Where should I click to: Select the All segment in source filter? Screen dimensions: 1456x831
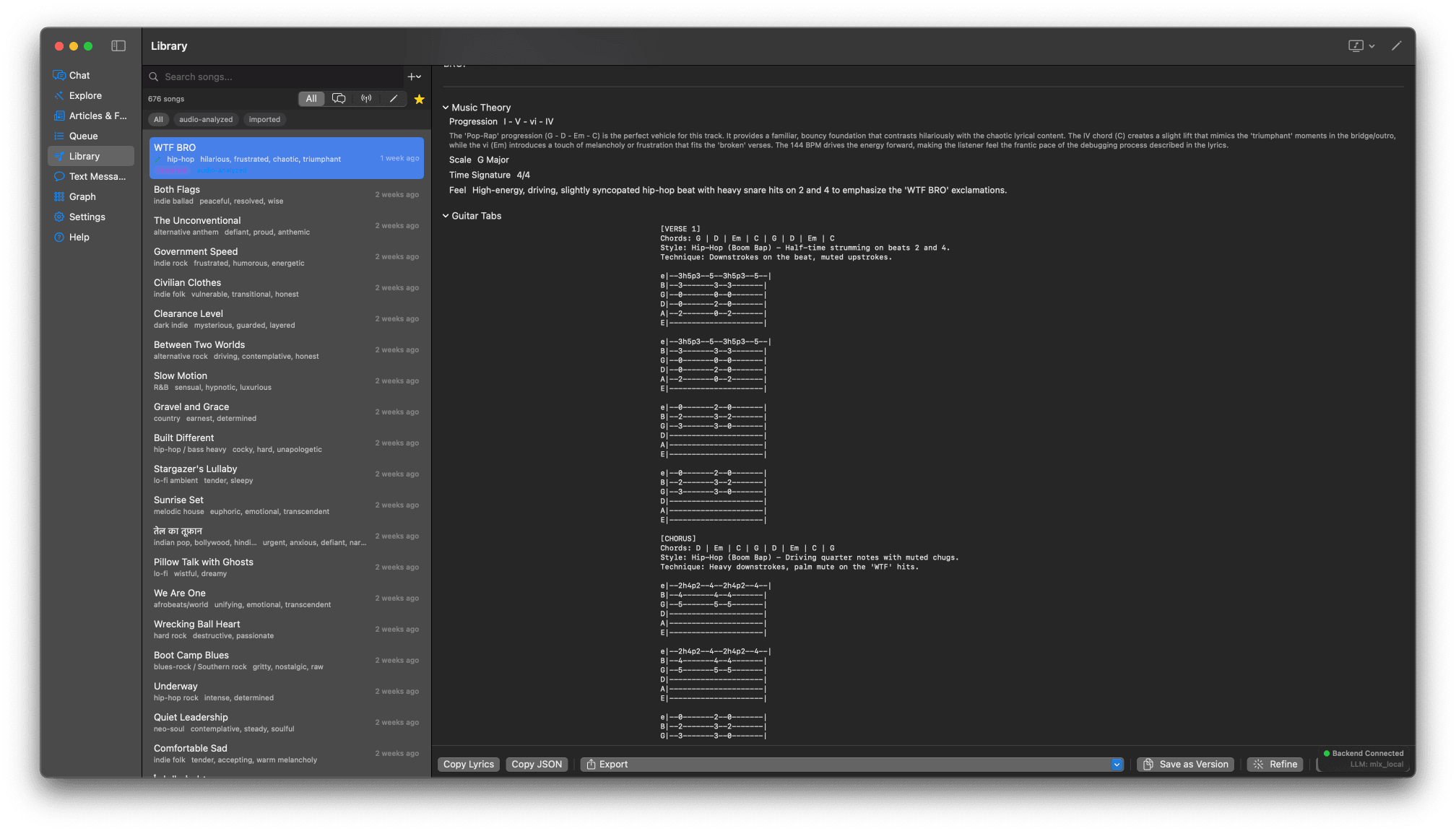coord(311,98)
